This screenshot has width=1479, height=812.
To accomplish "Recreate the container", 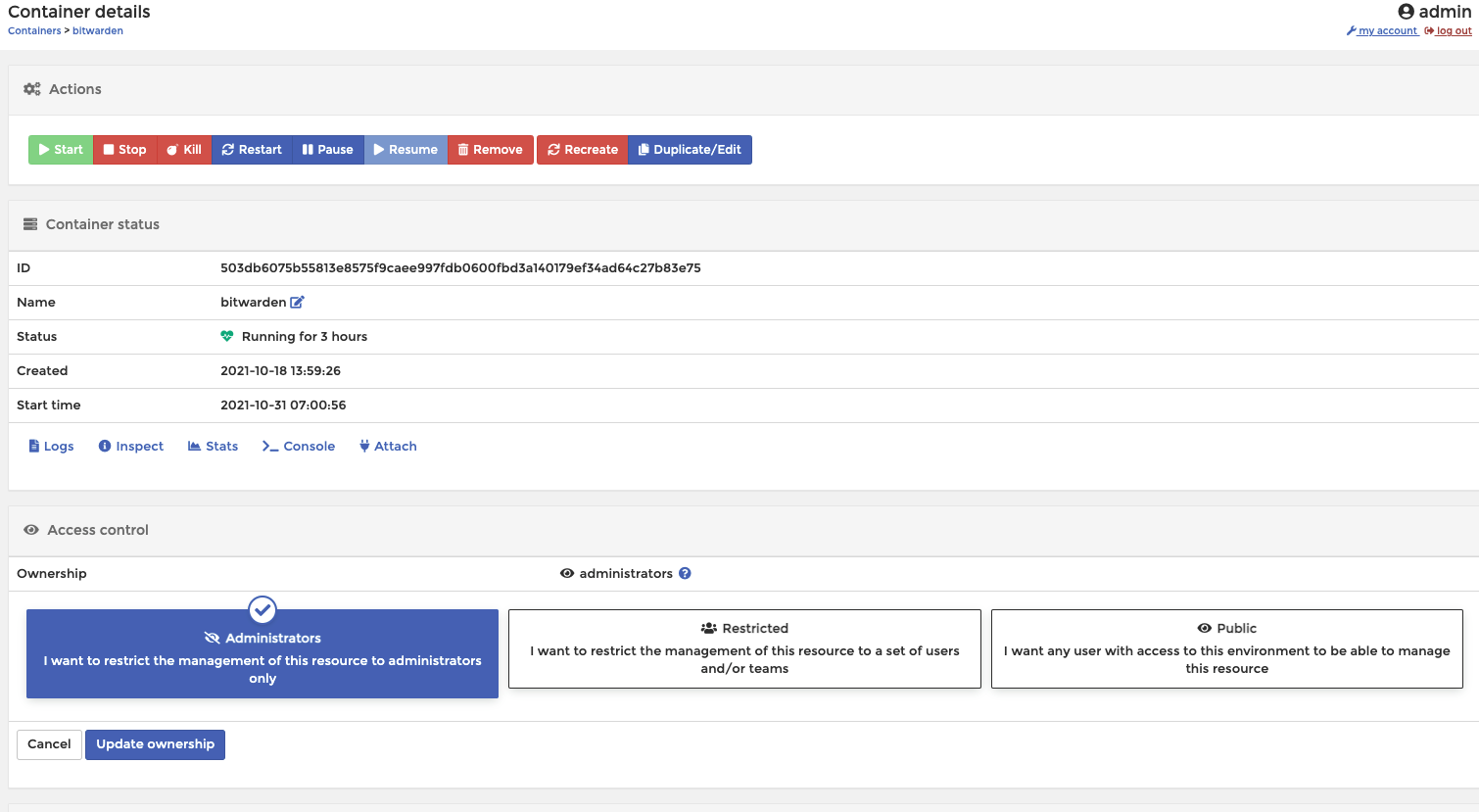I will coord(583,150).
